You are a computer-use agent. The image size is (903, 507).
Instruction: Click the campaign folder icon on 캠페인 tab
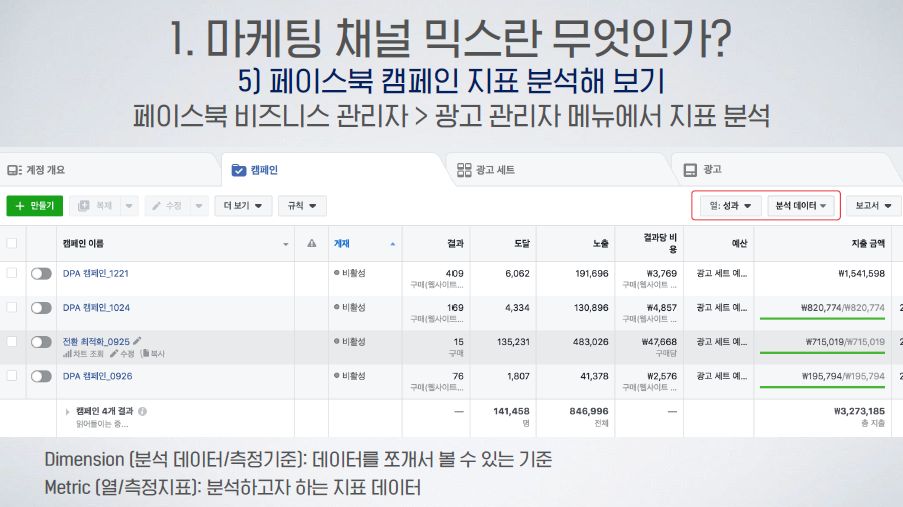pyautogui.click(x=238, y=170)
